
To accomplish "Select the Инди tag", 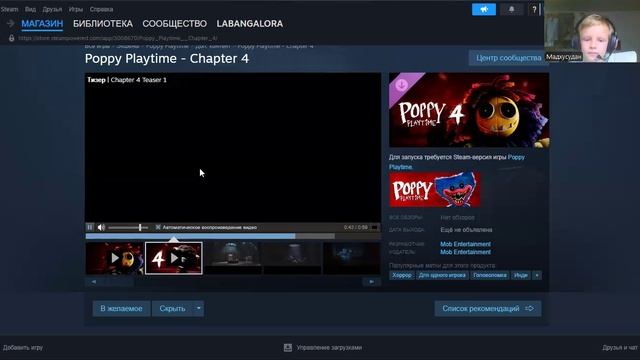I will click(520, 276).
